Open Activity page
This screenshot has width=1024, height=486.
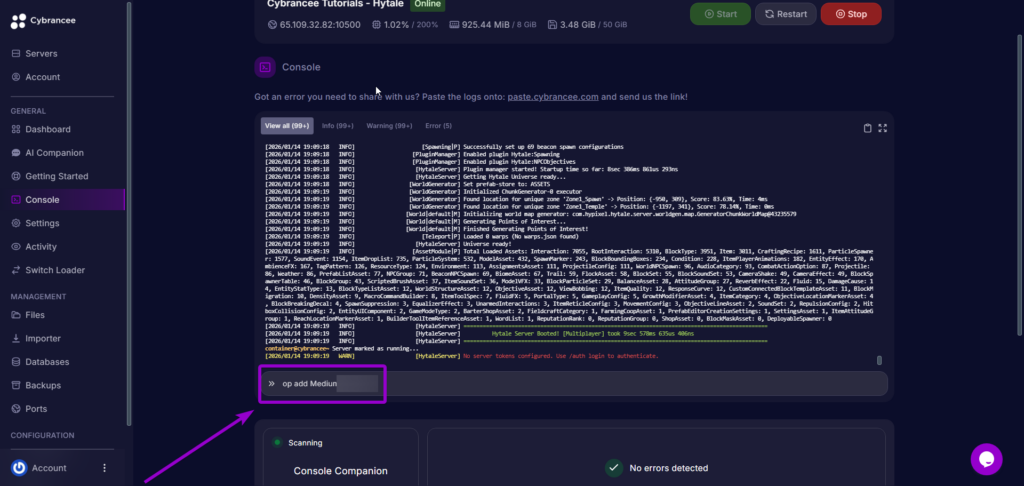(x=41, y=247)
